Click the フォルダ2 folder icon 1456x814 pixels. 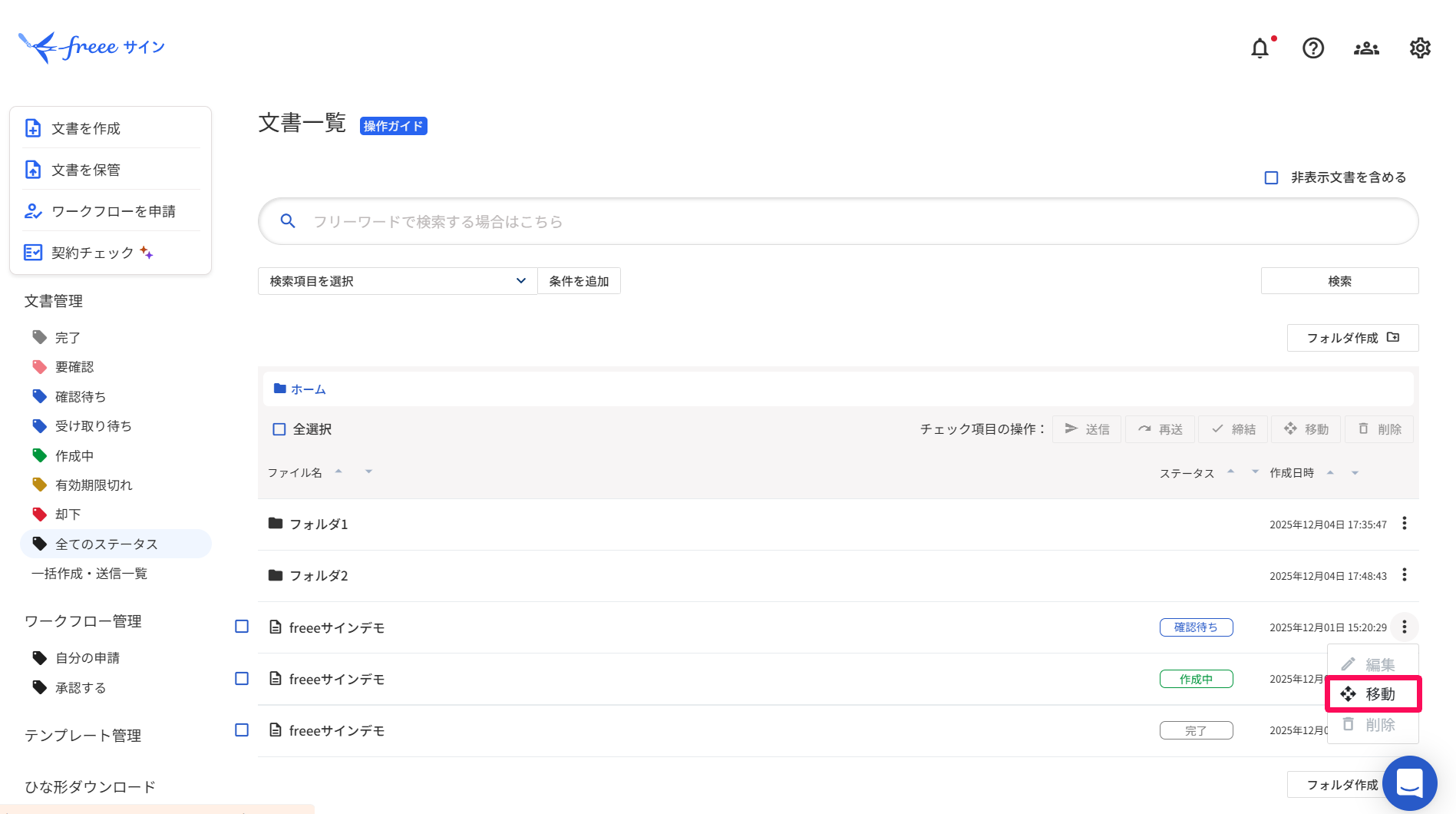[276, 575]
